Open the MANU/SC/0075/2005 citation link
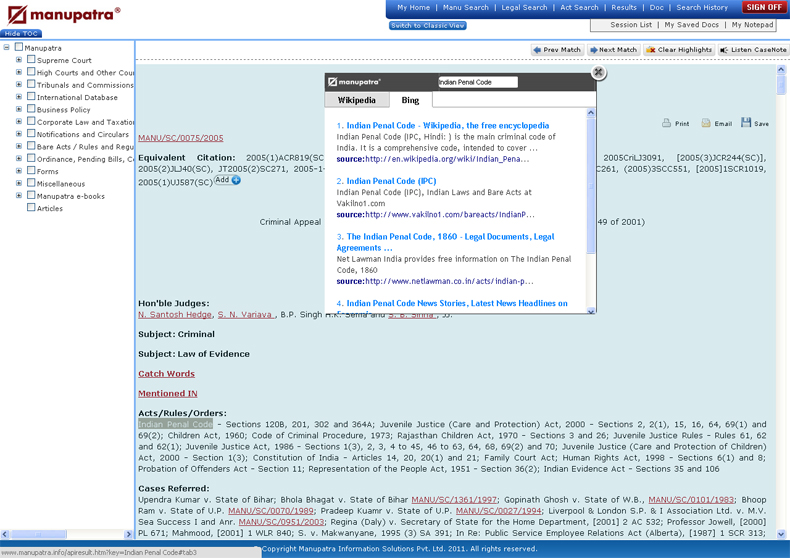Image resolution: width=790 pixels, height=558 pixels. coord(181,138)
